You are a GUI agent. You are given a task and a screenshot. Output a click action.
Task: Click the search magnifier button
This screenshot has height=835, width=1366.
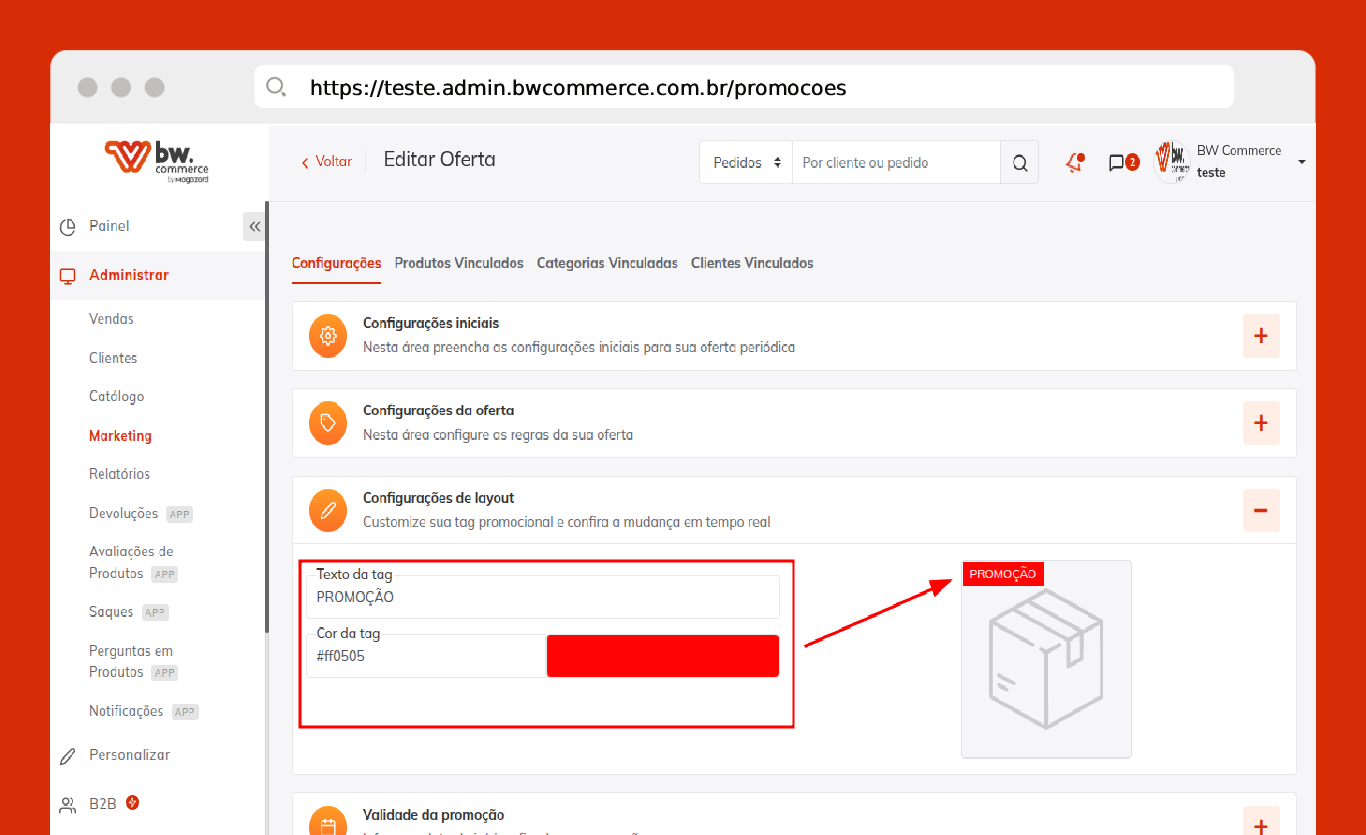pyautogui.click(x=1019, y=163)
